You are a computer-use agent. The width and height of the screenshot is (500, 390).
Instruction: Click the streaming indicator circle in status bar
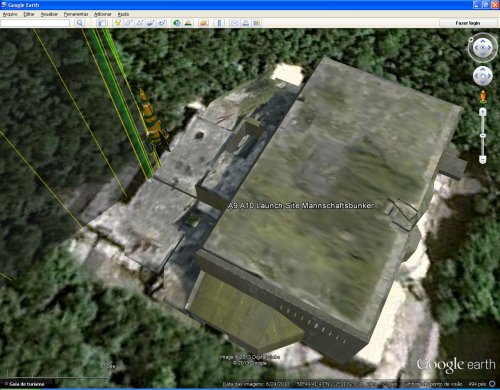point(492,384)
